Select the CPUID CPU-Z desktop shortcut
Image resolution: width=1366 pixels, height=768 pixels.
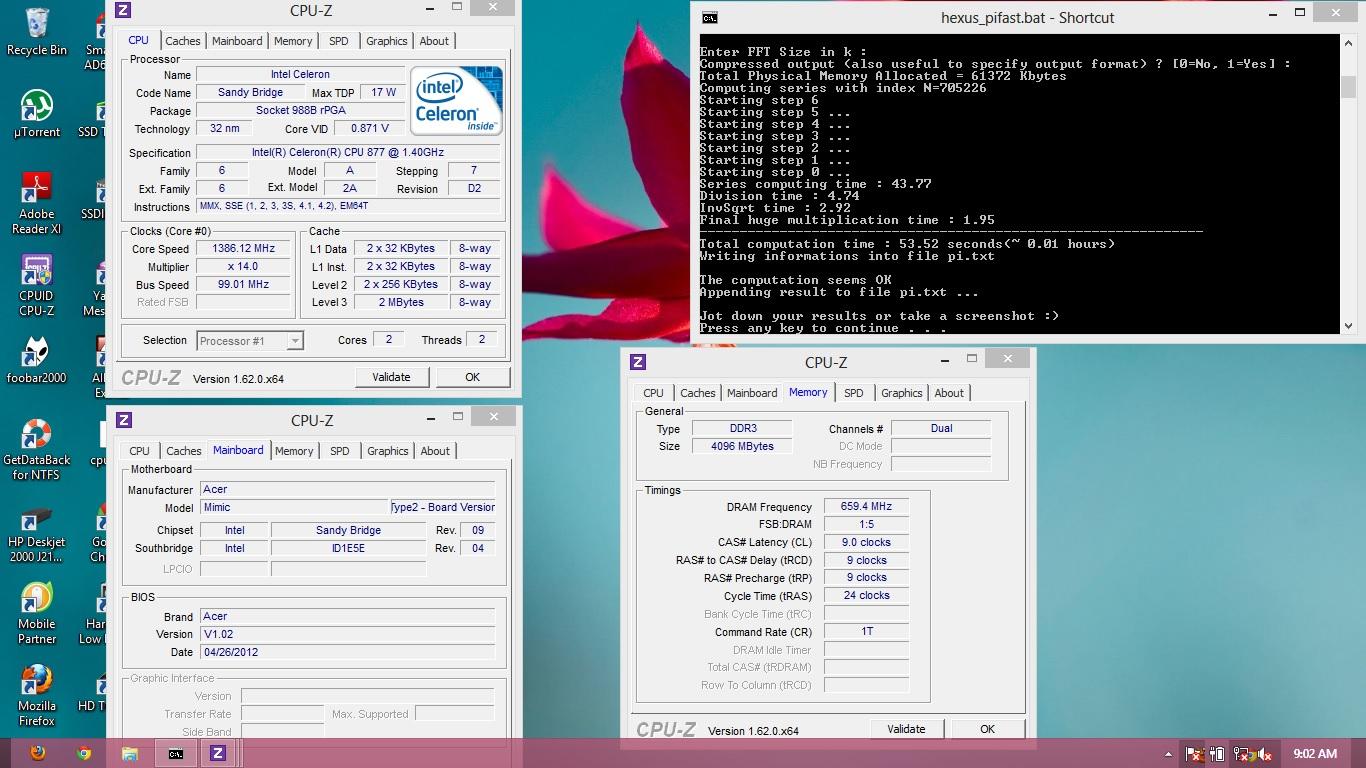point(37,284)
